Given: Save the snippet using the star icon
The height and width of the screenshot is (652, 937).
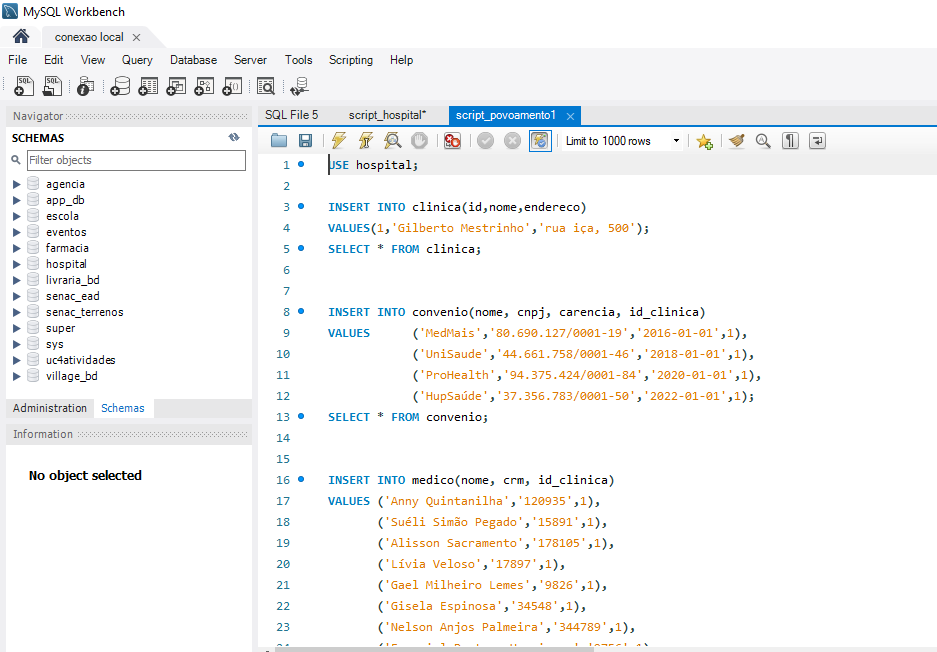Looking at the screenshot, I should point(705,140).
